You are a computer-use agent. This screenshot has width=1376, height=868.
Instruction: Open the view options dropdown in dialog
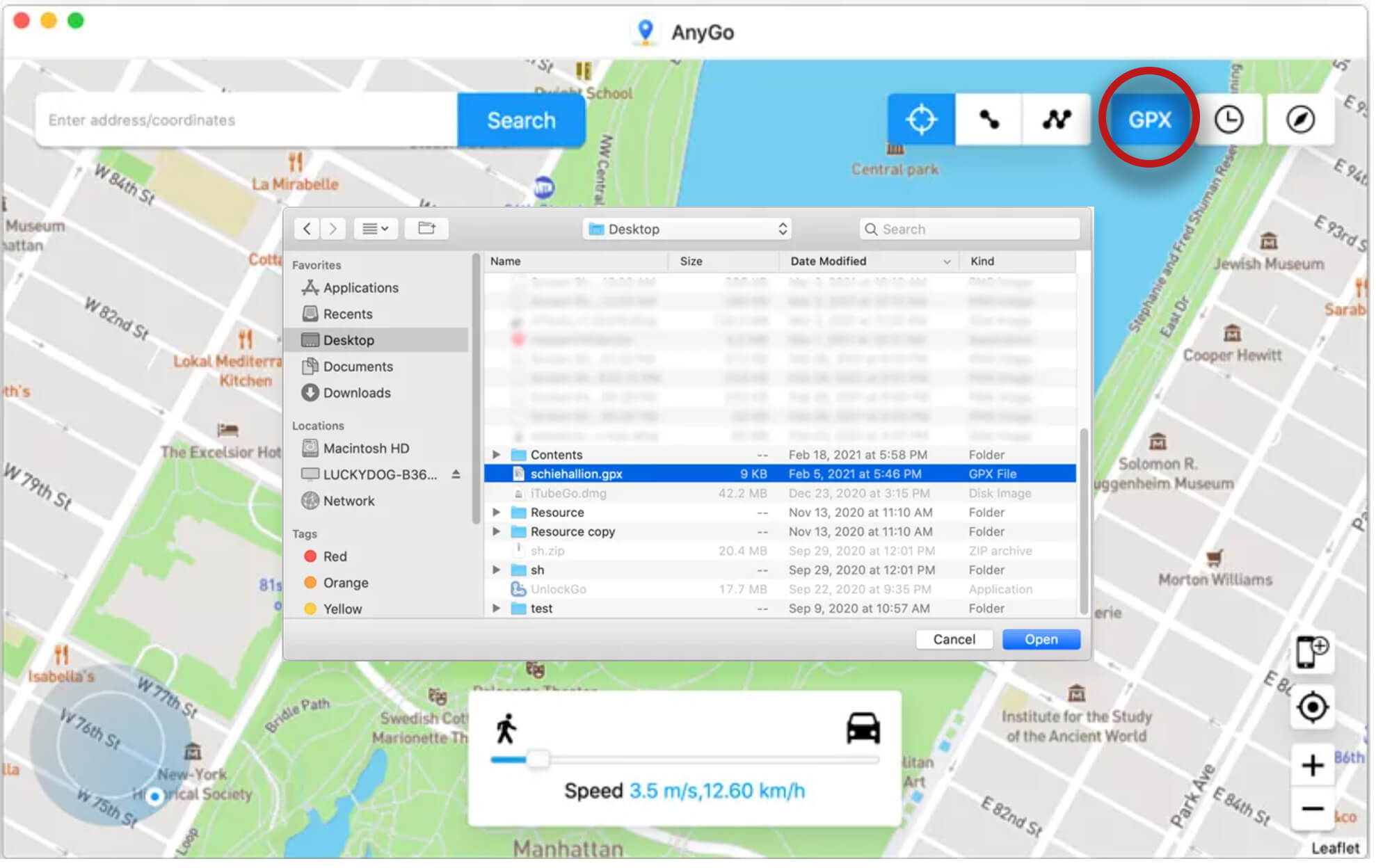tap(377, 230)
